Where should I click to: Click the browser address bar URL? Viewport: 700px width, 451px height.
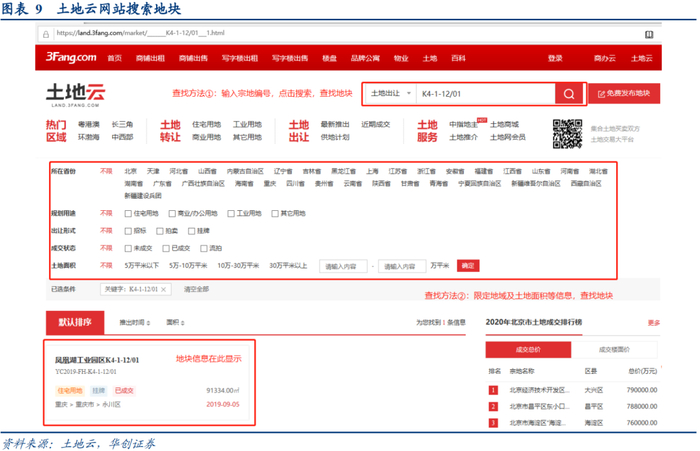[140, 33]
